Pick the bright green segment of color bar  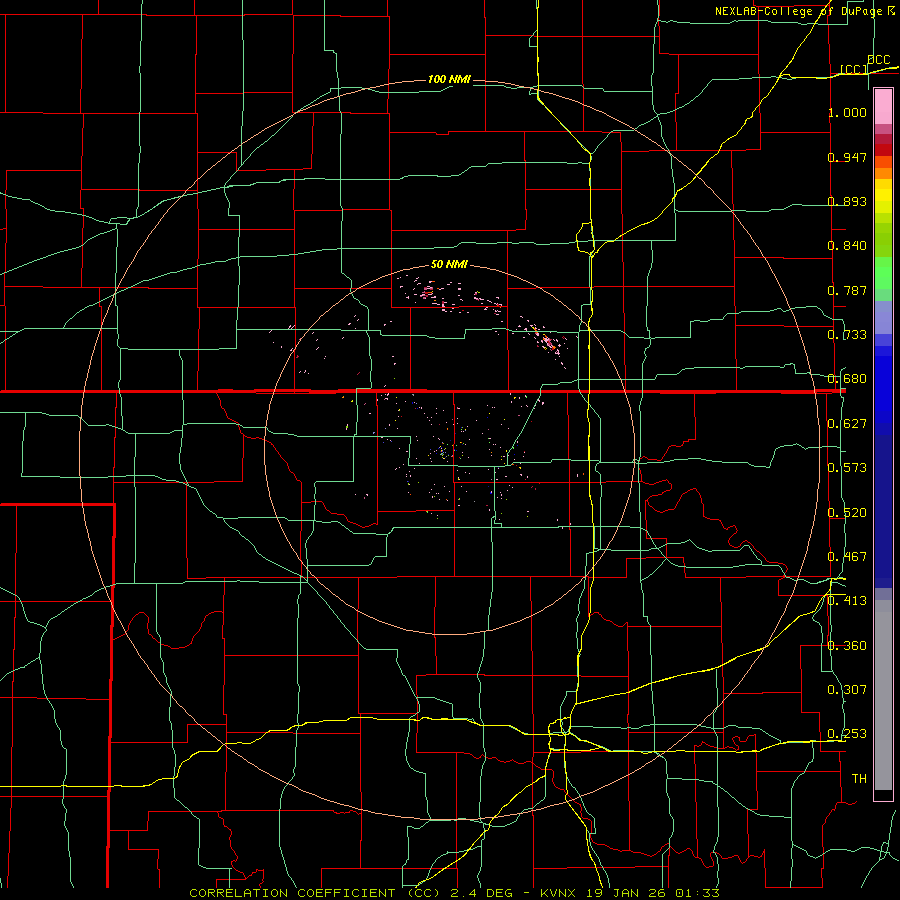pyautogui.click(x=883, y=273)
